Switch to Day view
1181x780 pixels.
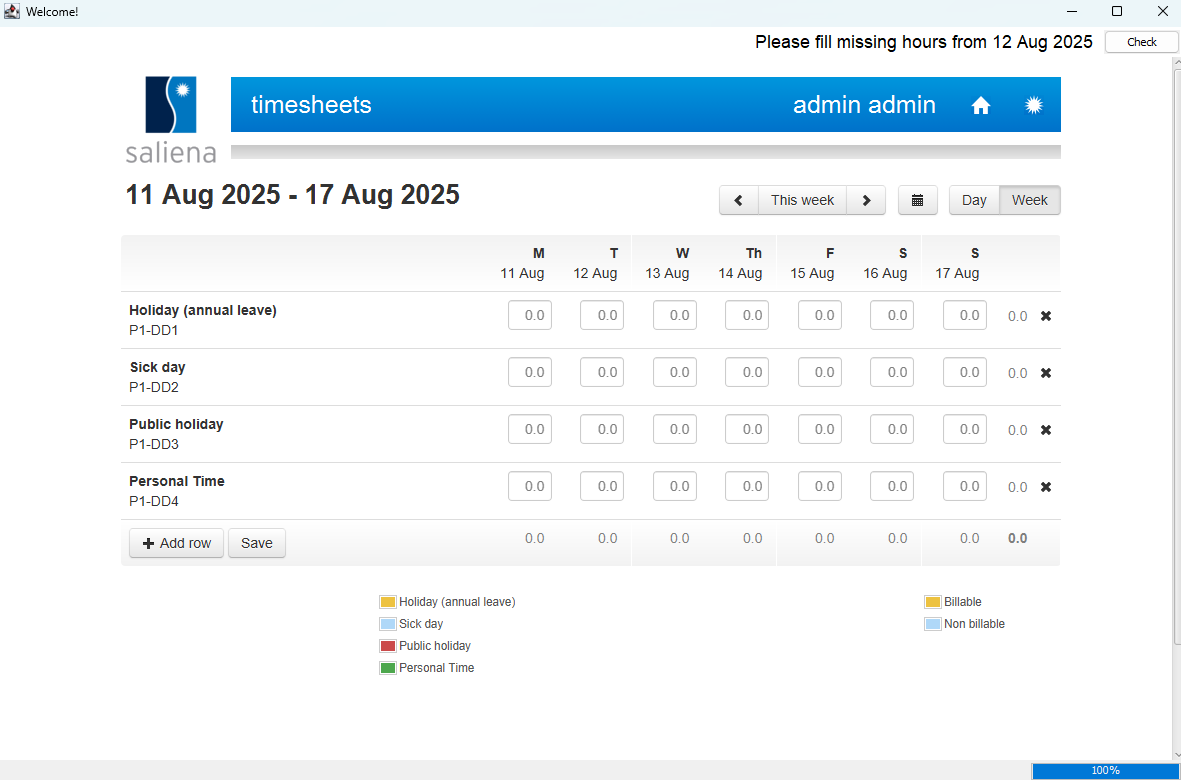click(974, 200)
